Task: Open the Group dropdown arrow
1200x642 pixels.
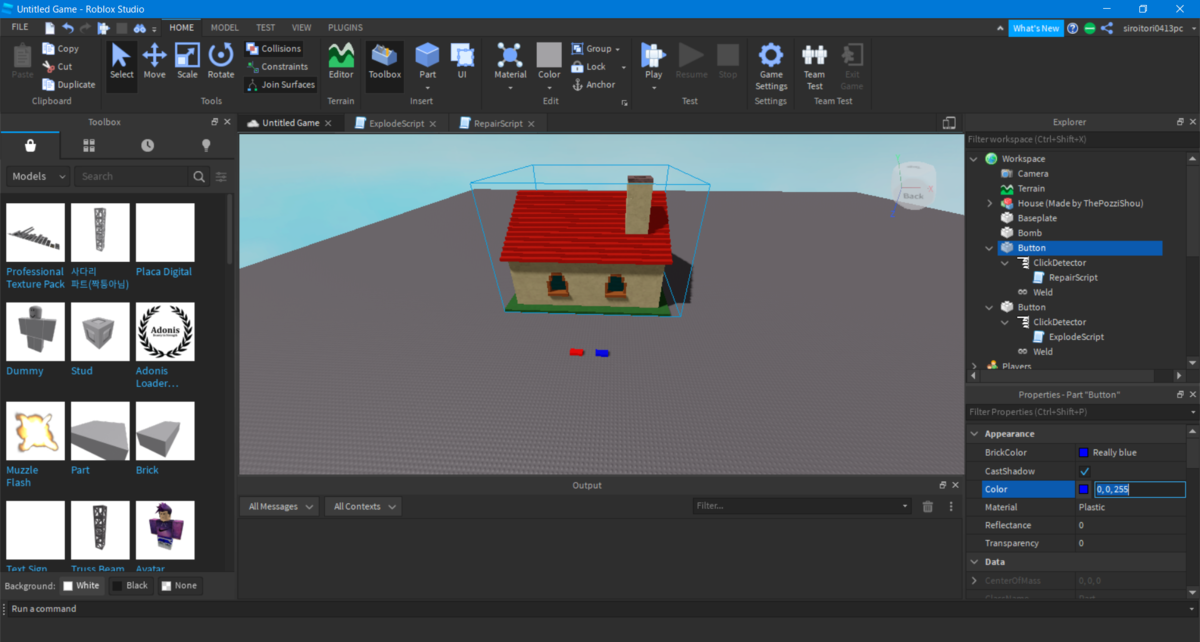Action: 617,48
